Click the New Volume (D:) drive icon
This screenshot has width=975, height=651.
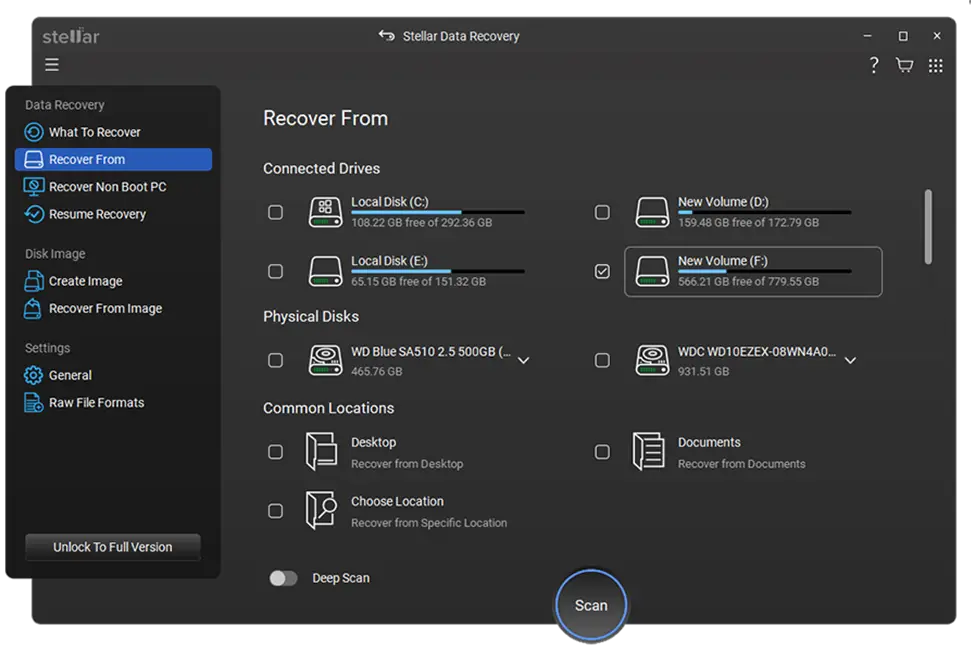tap(652, 212)
